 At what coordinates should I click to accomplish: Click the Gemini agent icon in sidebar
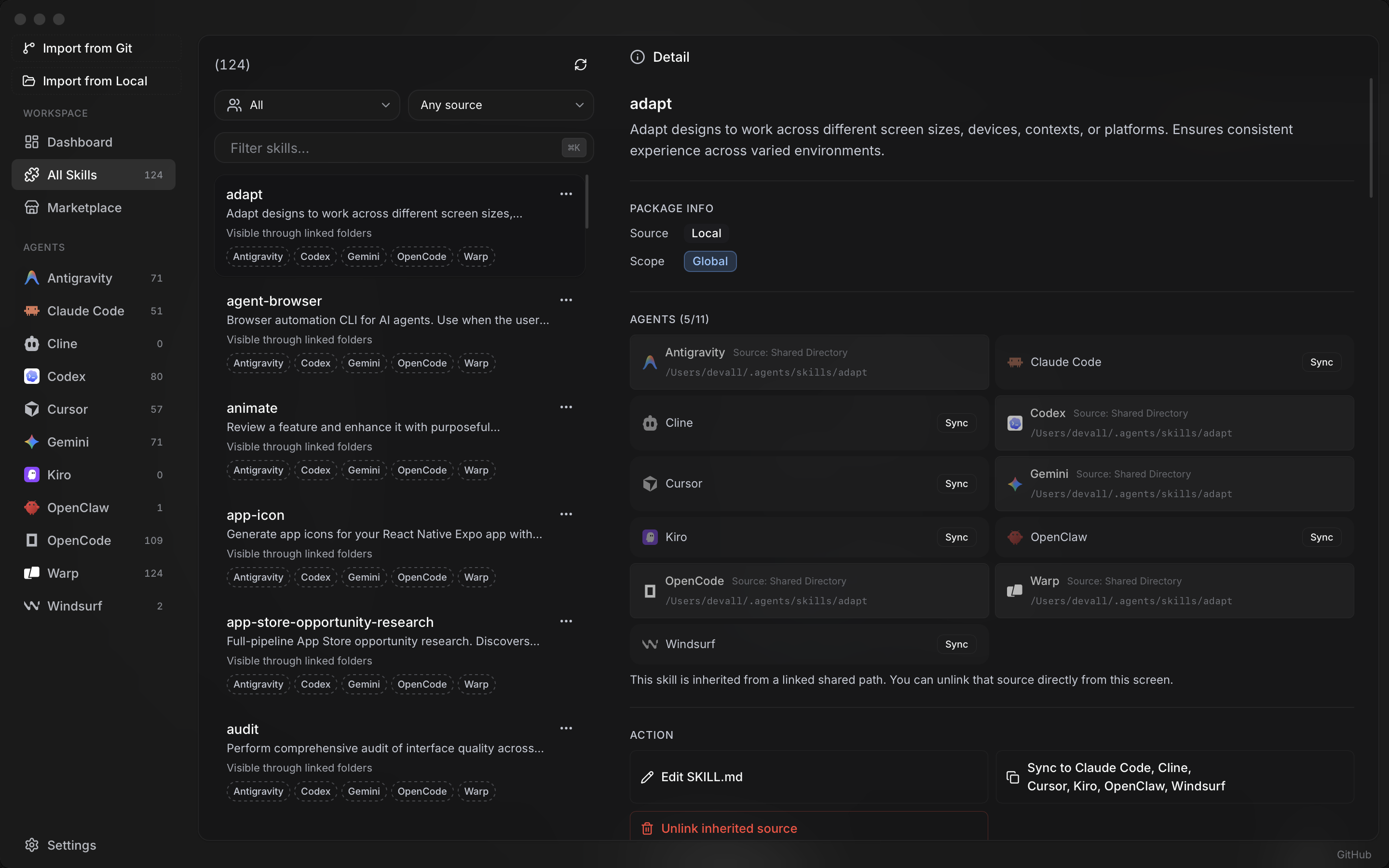(x=31, y=441)
